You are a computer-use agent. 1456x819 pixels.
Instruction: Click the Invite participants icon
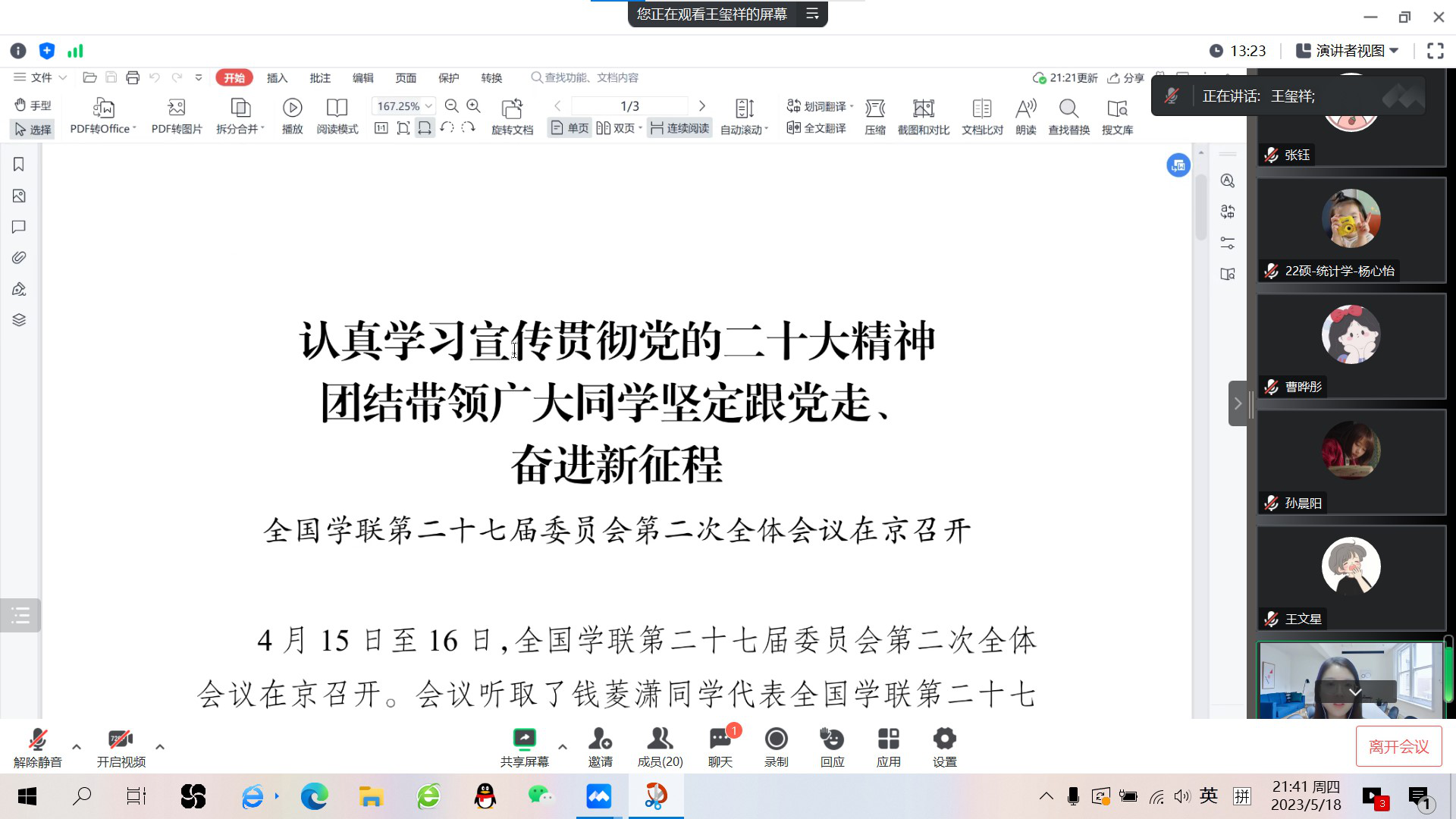coord(600,739)
